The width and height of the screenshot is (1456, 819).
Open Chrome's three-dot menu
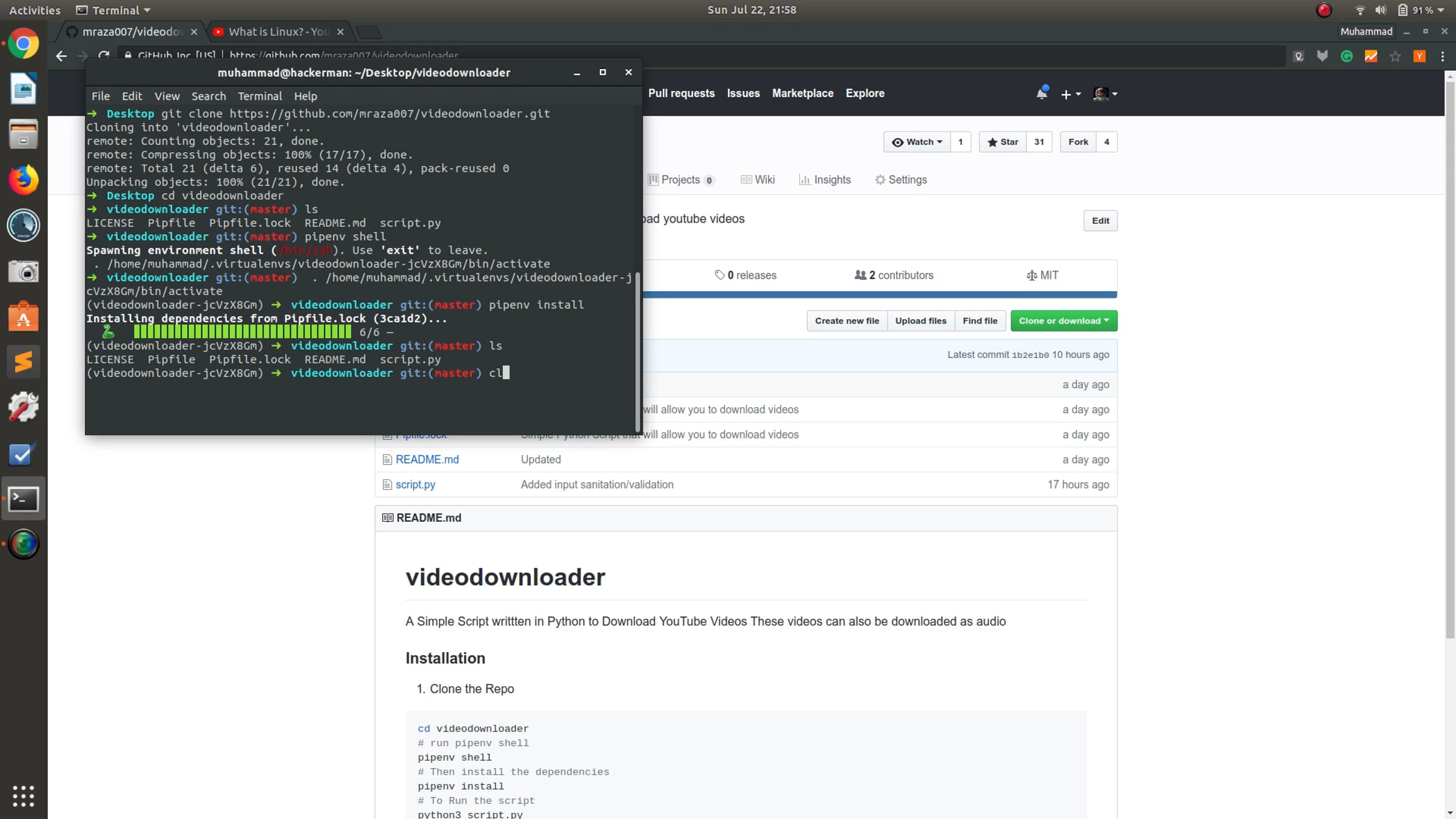(x=1443, y=56)
